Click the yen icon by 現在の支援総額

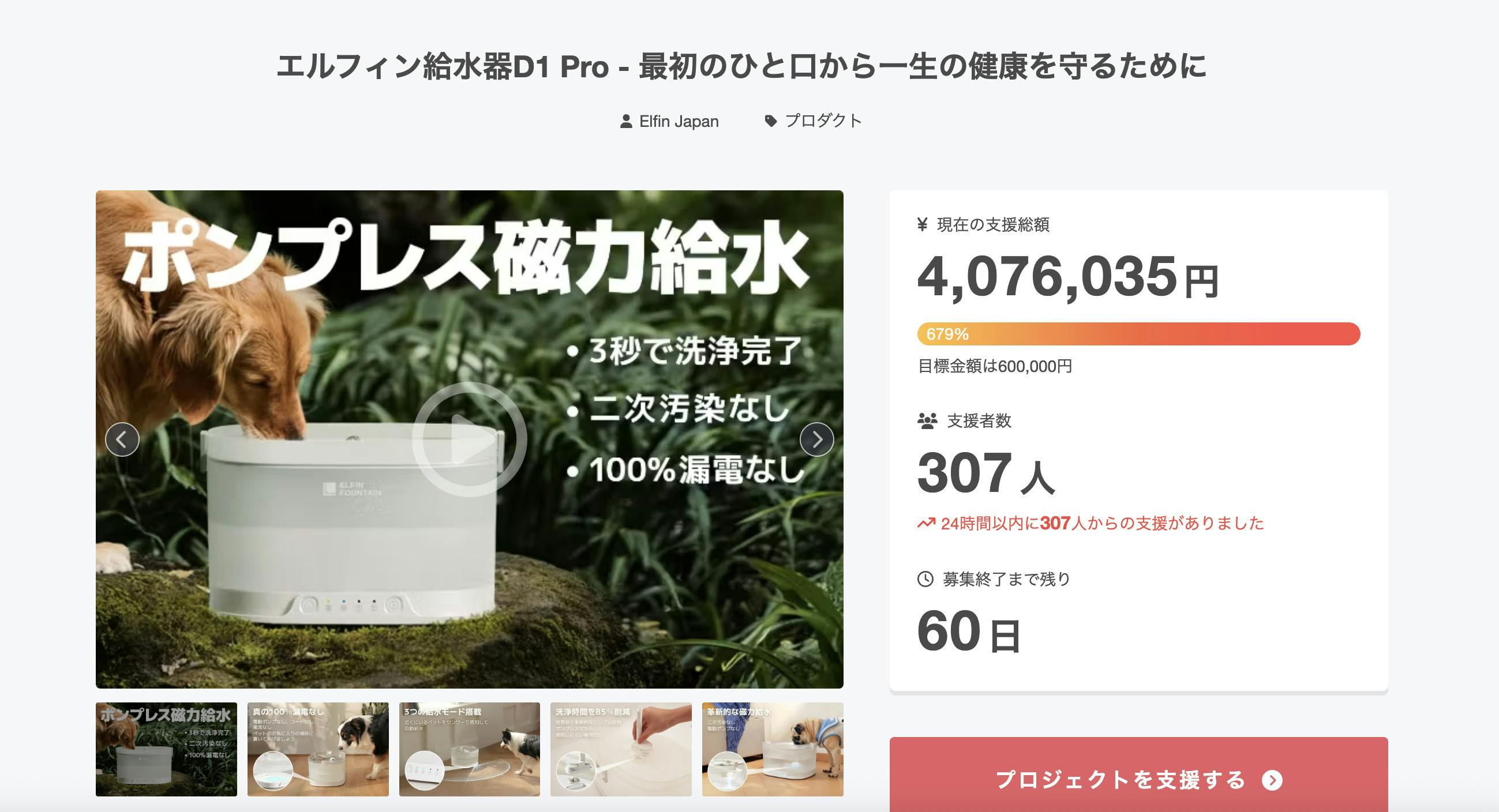point(923,224)
